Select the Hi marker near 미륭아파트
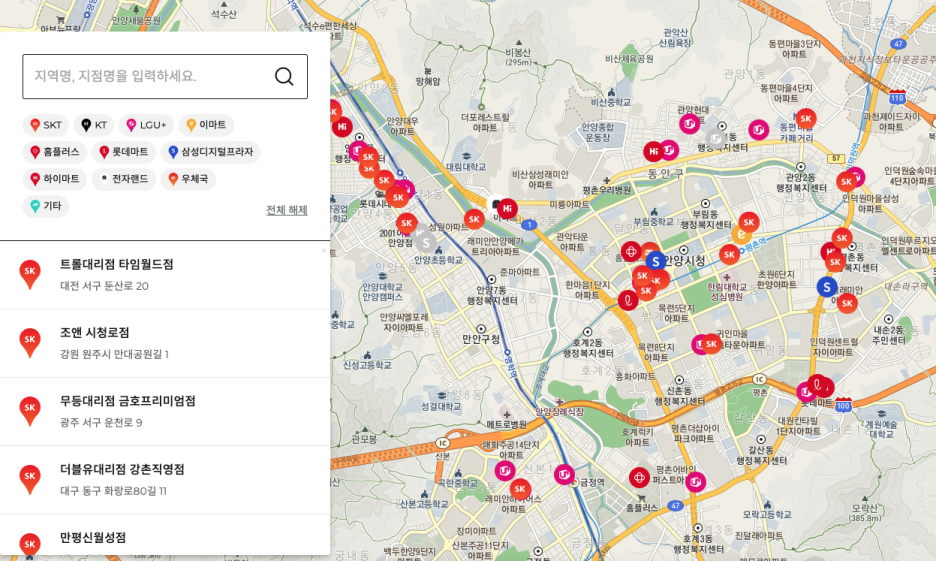Image resolution: width=936 pixels, height=561 pixels. 507,209
